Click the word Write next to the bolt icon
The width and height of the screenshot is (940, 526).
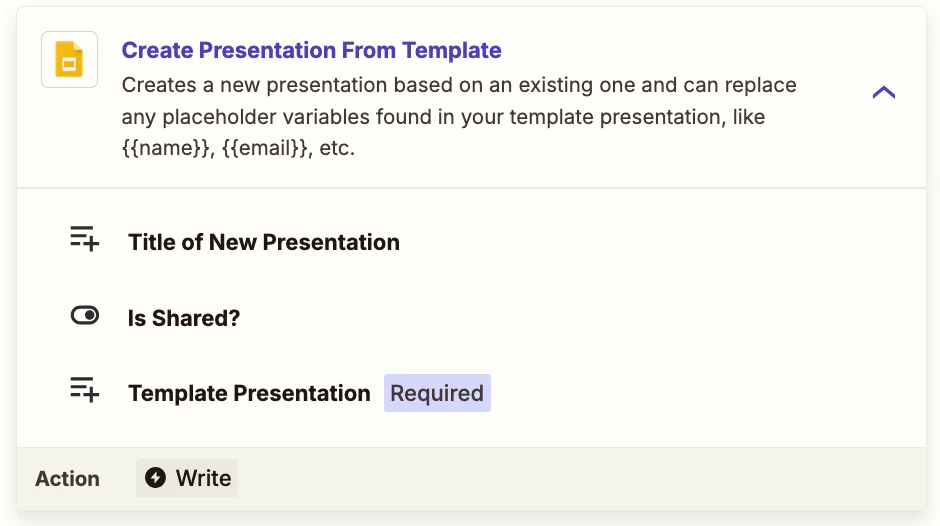click(x=203, y=478)
